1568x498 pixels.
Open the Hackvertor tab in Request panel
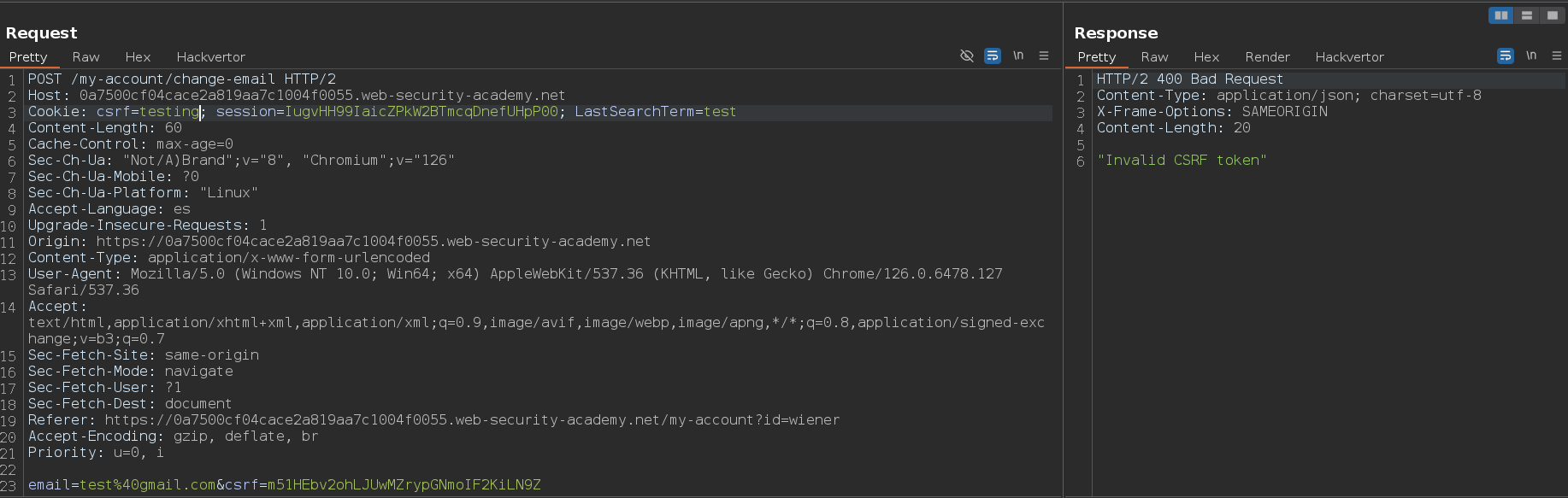click(x=210, y=57)
